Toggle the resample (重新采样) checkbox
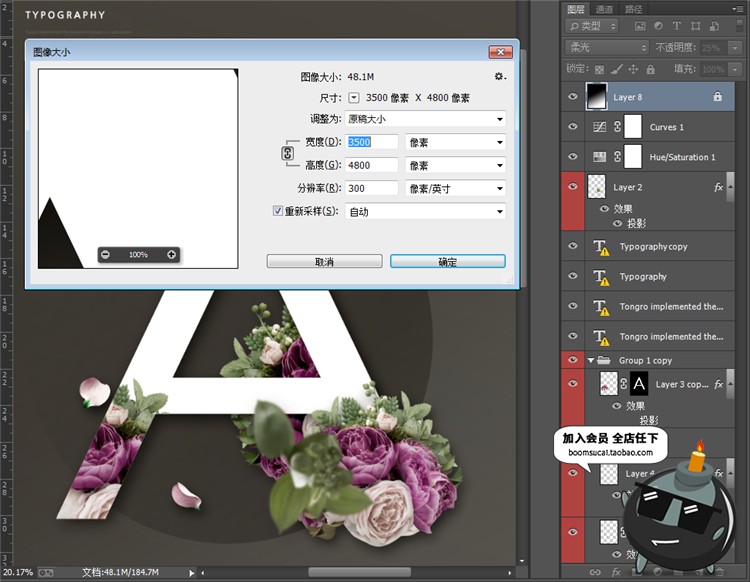Image resolution: width=750 pixels, height=582 pixels. (278, 211)
